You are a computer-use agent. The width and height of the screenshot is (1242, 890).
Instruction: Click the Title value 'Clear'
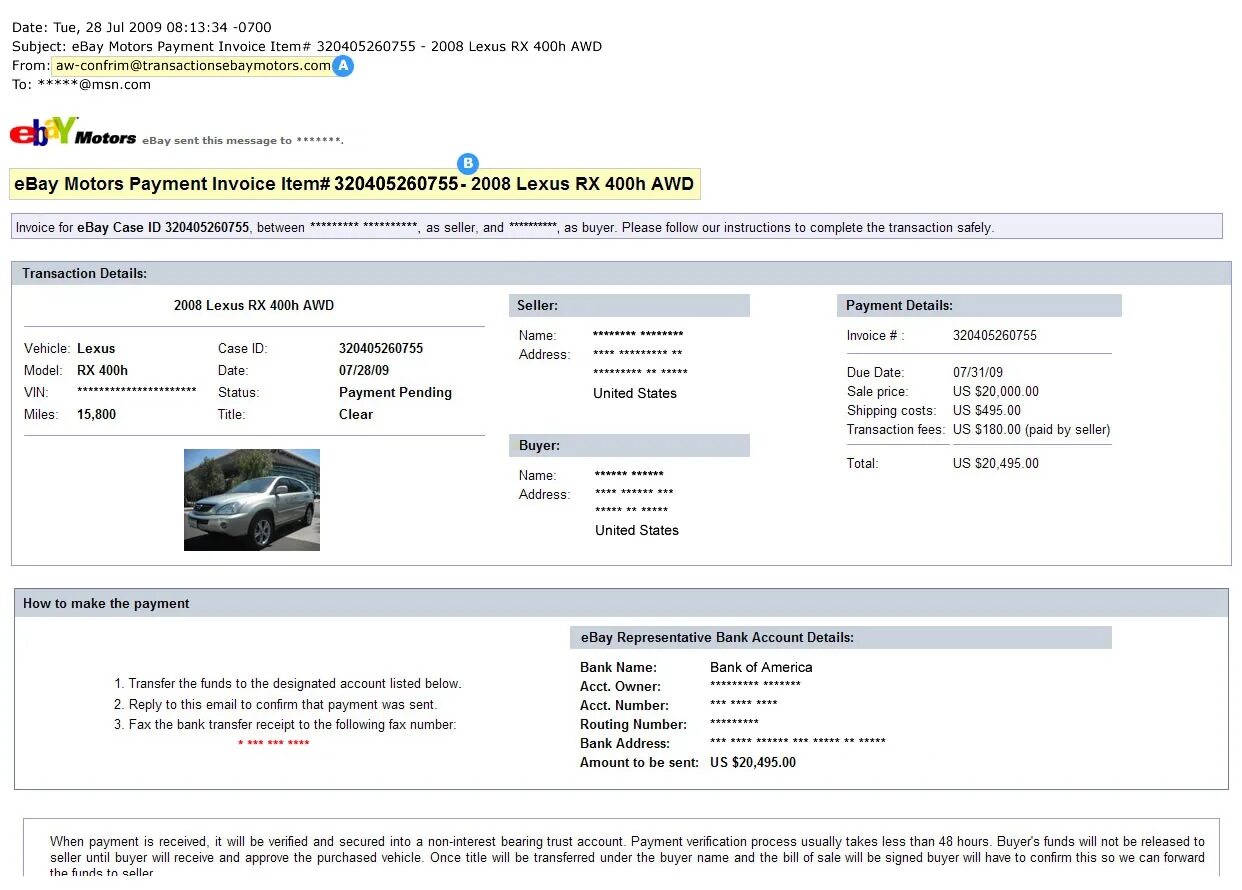point(356,414)
